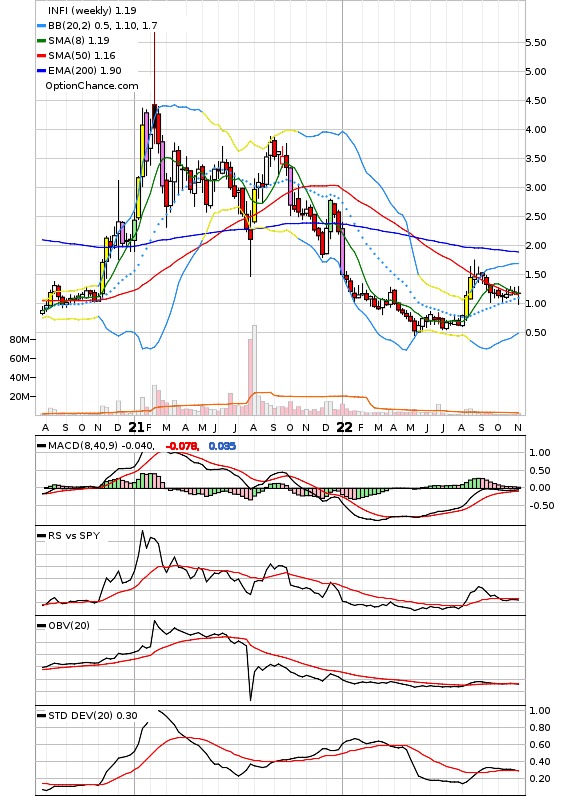
Task: Click the 5.50 price axis label
Action: [x=536, y=43]
